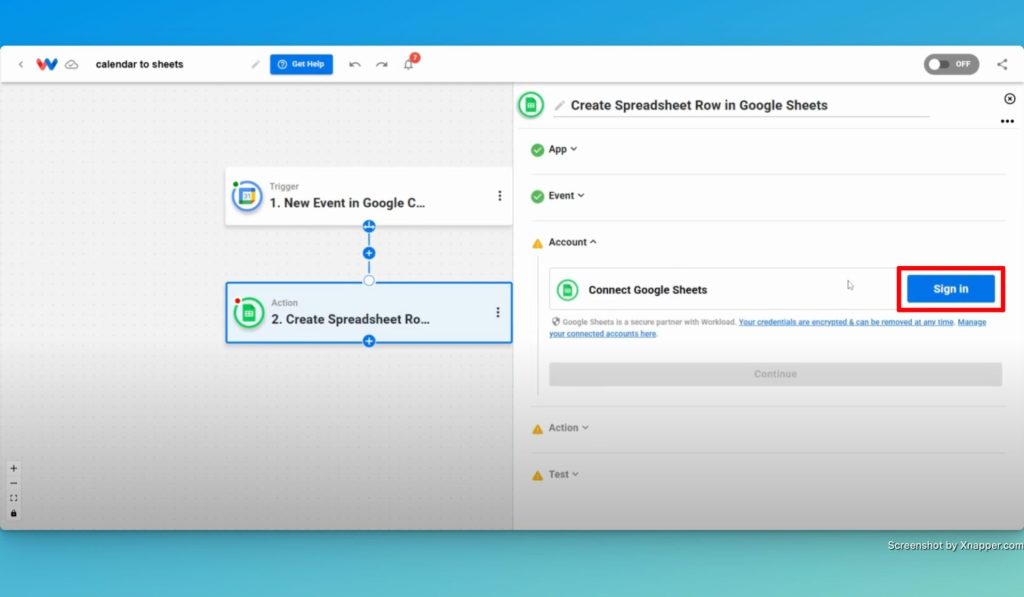Screen dimensions: 1024x597
Task: Fit the canvas to view
Action: coord(14,498)
